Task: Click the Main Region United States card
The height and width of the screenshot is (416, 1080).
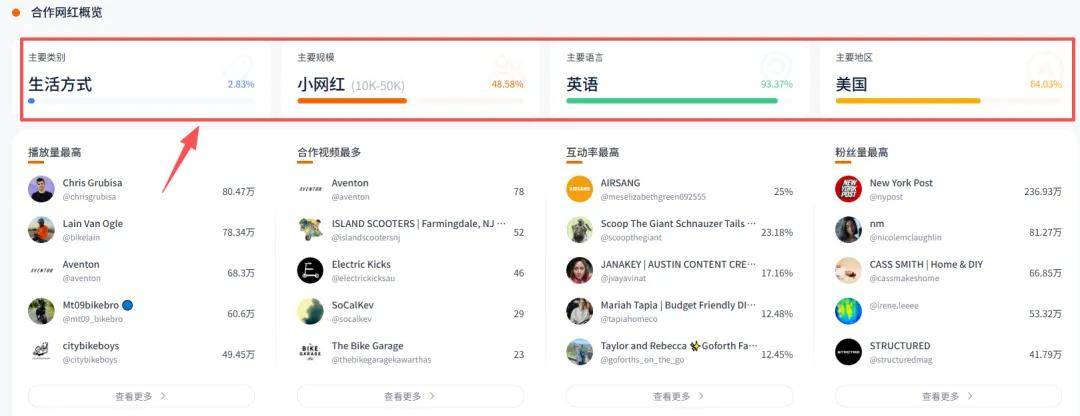Action: coord(947,79)
